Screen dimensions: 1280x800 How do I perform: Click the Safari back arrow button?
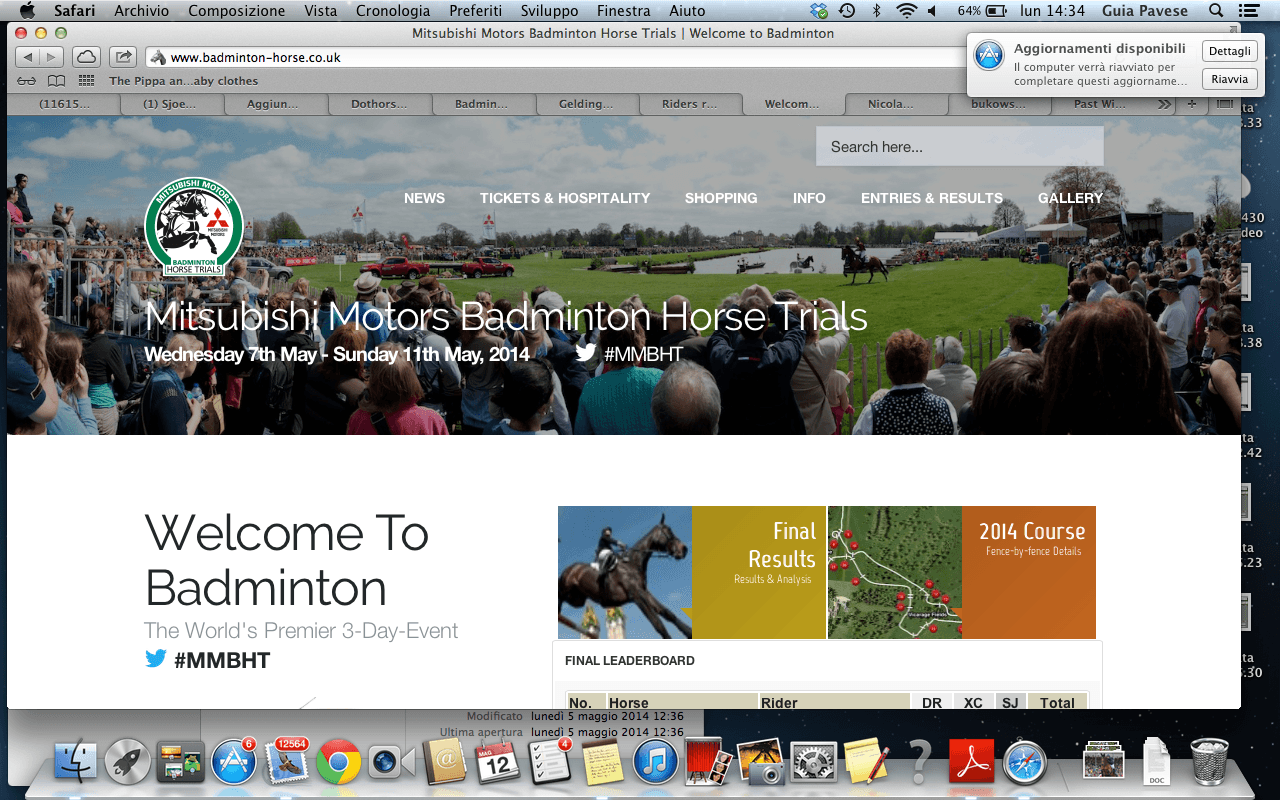[x=28, y=57]
